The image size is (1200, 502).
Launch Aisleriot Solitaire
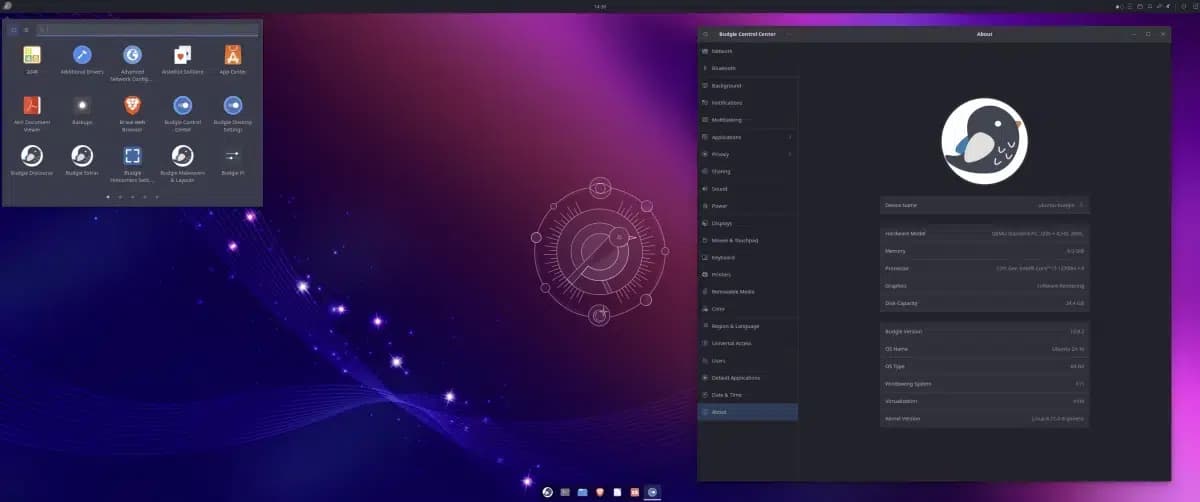pyautogui.click(x=182, y=57)
